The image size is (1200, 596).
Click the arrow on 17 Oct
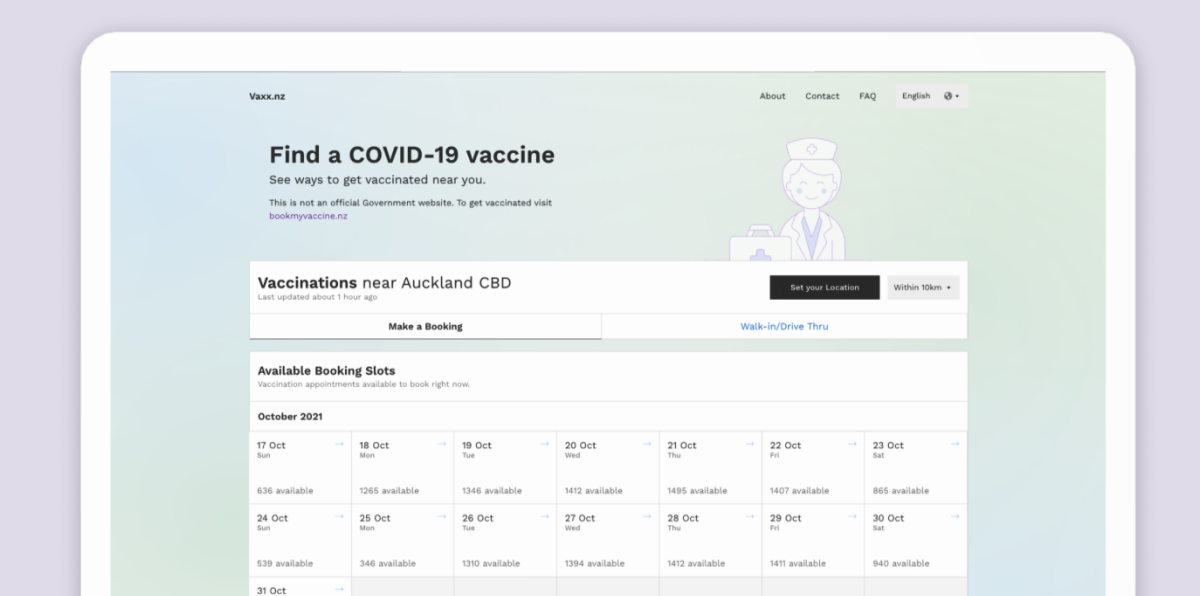[339, 444]
